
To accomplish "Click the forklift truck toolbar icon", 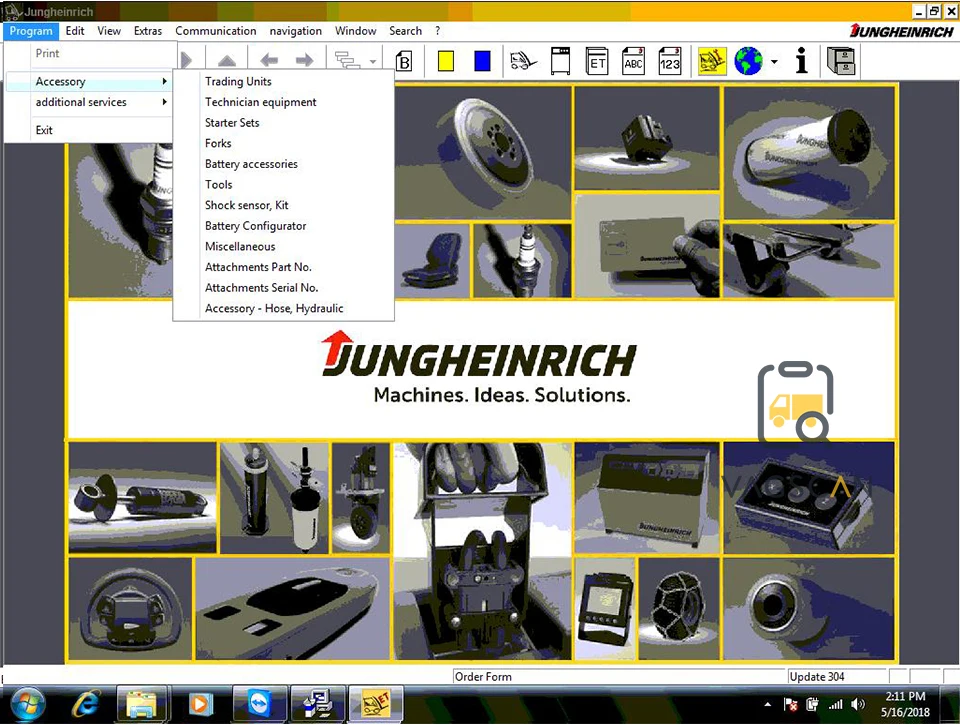I will point(523,61).
